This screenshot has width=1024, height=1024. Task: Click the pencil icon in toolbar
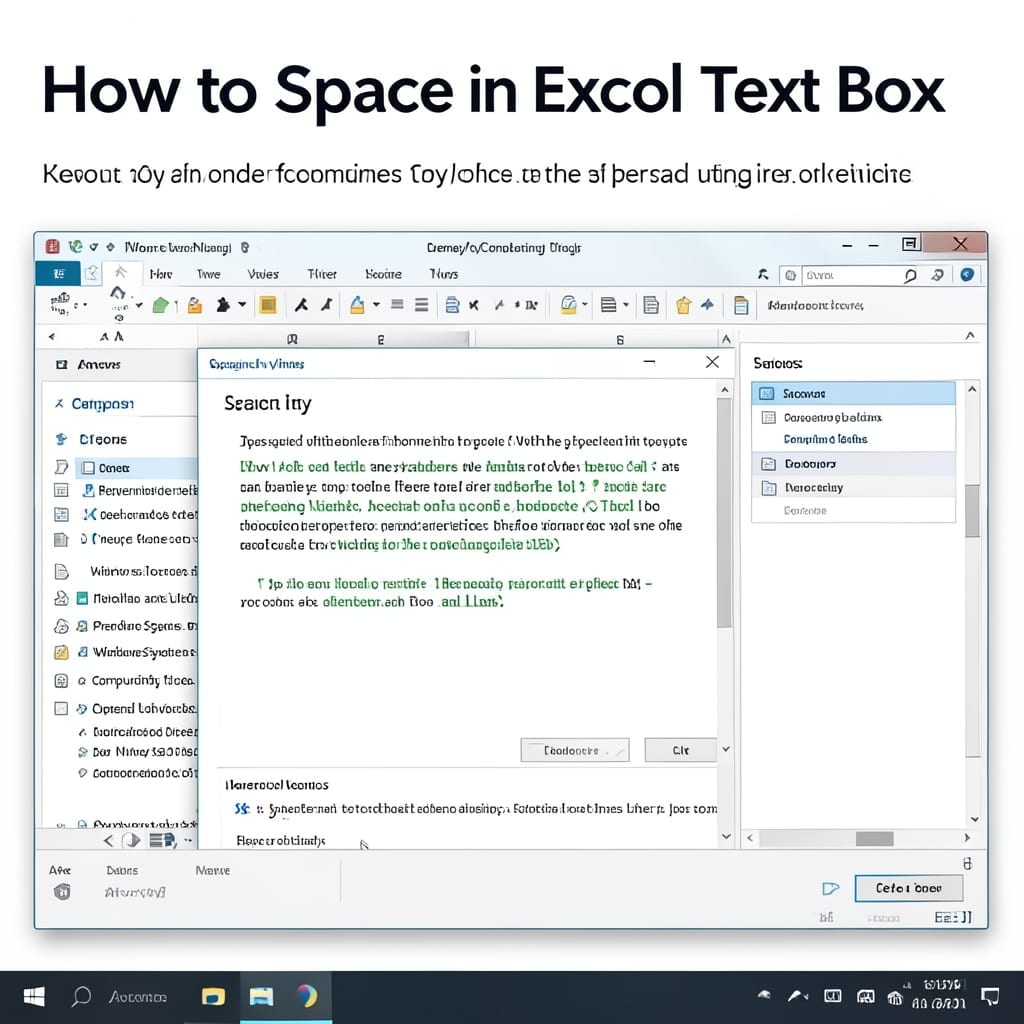click(500, 305)
